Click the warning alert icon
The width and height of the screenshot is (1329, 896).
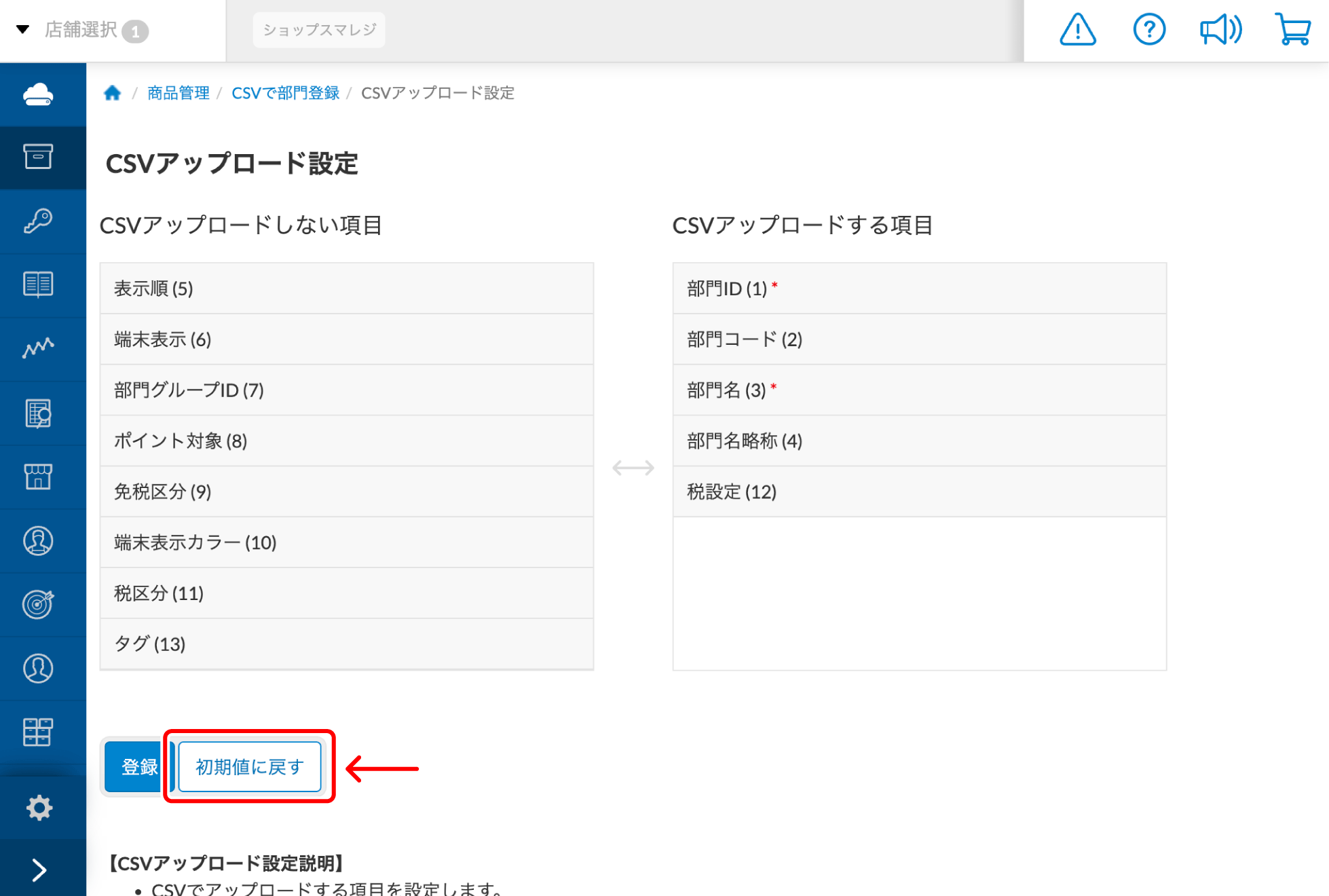click(x=1078, y=30)
